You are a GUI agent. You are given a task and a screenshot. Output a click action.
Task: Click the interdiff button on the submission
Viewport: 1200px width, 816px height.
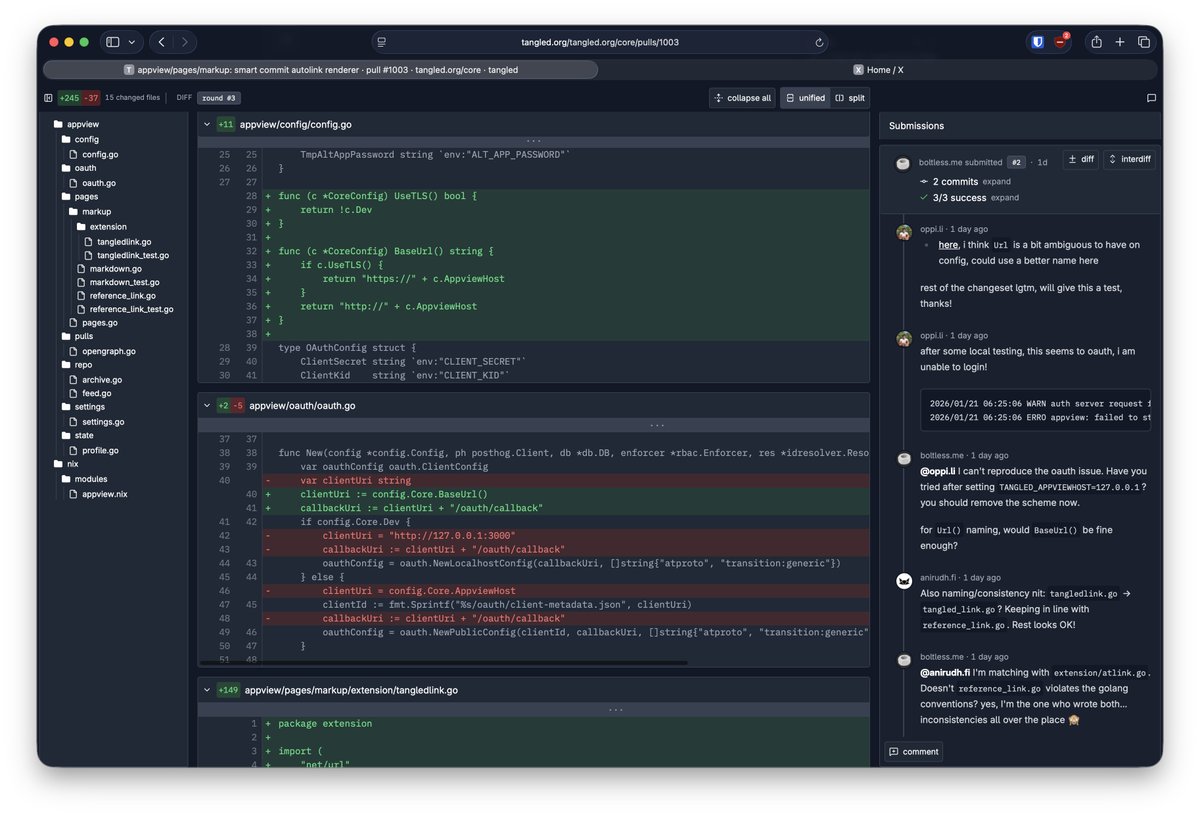pos(1129,159)
